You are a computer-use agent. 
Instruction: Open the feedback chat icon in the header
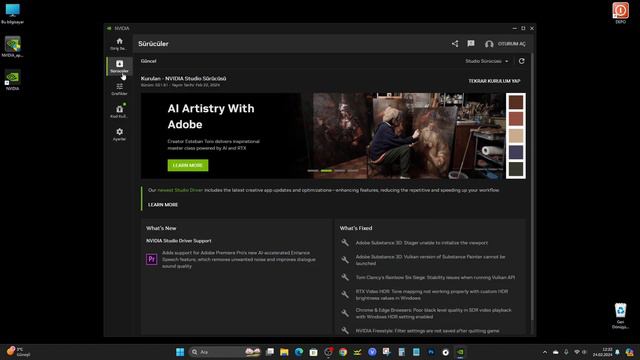pyautogui.click(x=471, y=44)
